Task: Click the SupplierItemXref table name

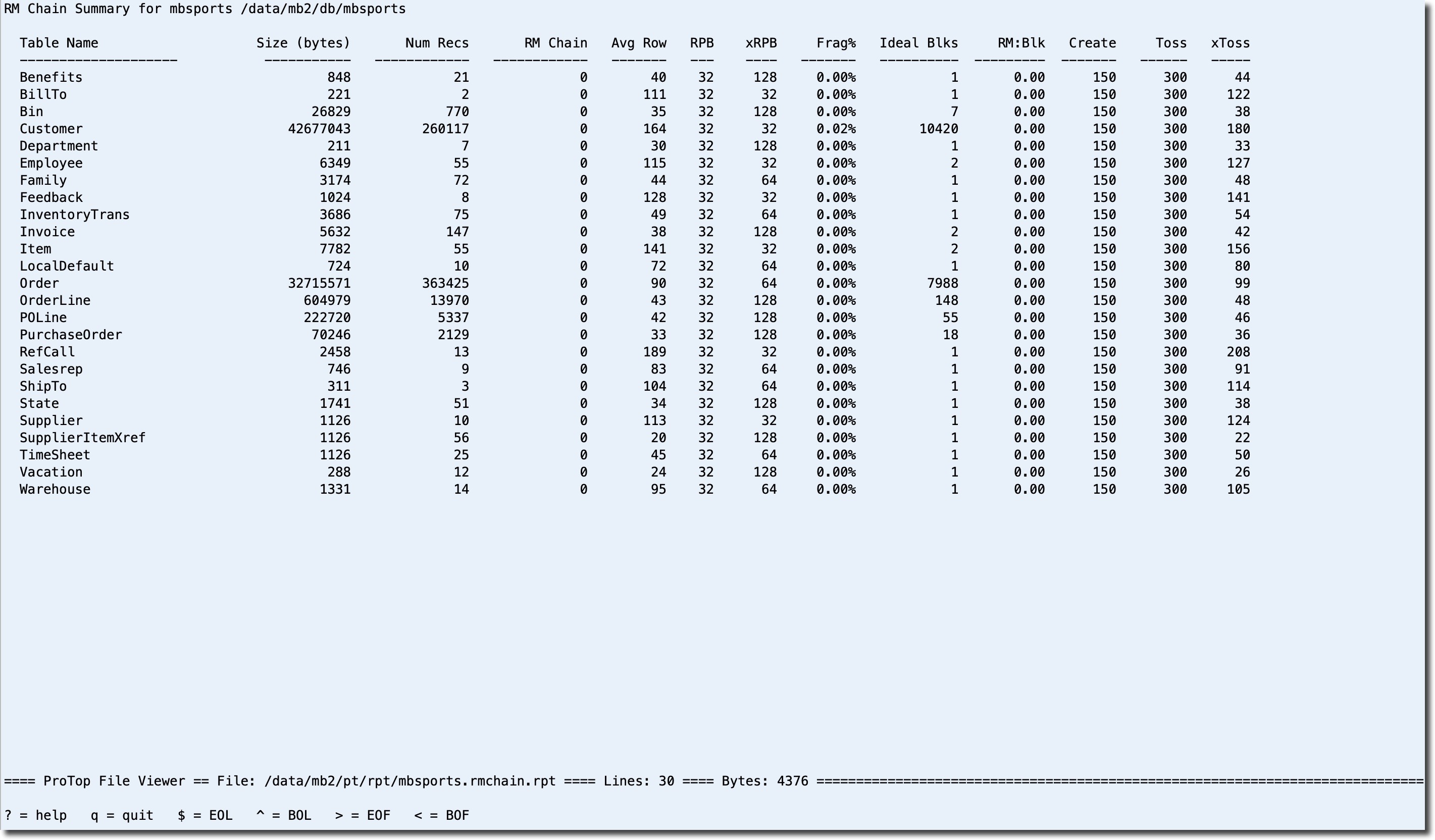Action: (83, 438)
